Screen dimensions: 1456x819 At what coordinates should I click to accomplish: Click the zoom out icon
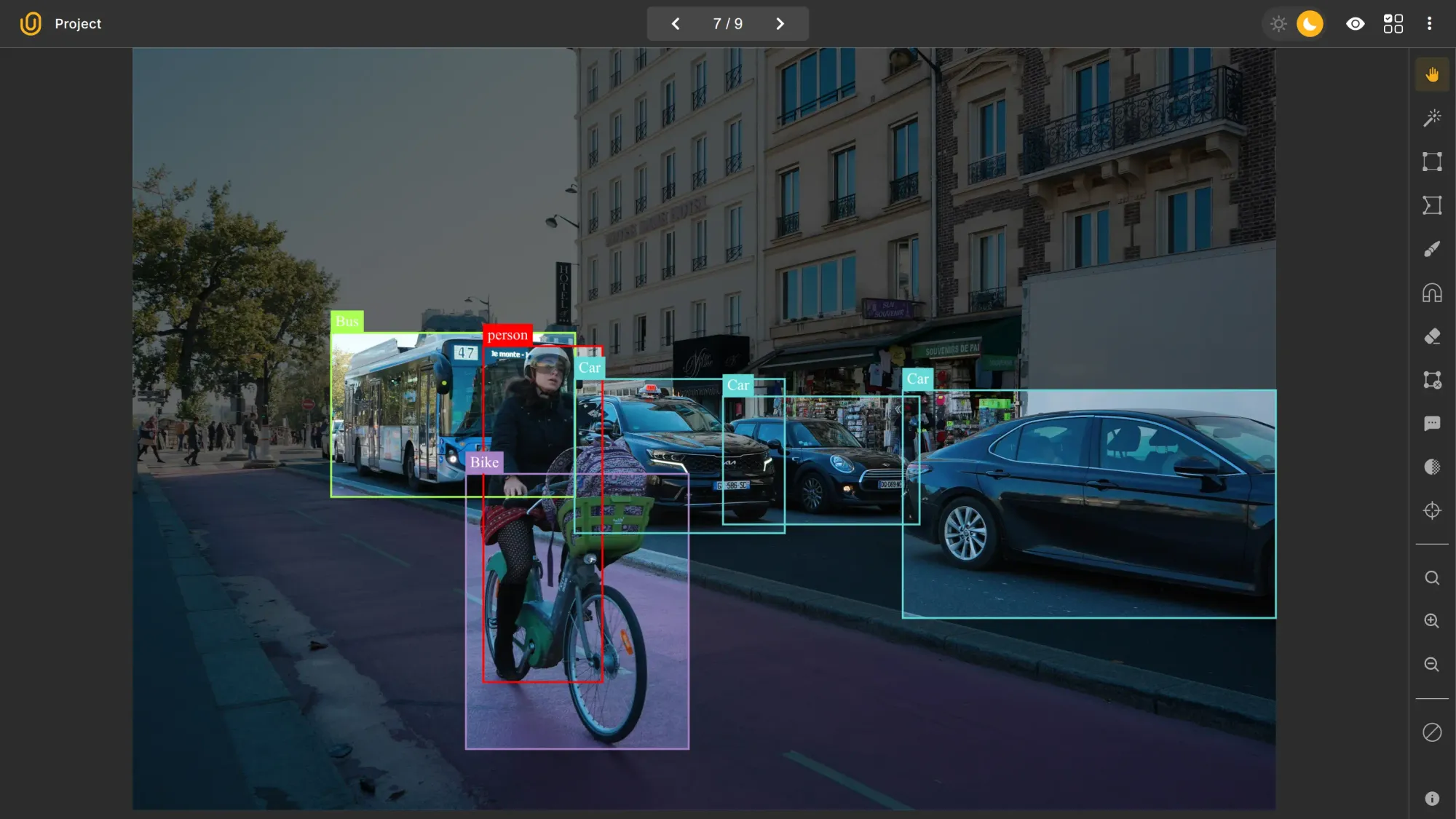[x=1431, y=664]
